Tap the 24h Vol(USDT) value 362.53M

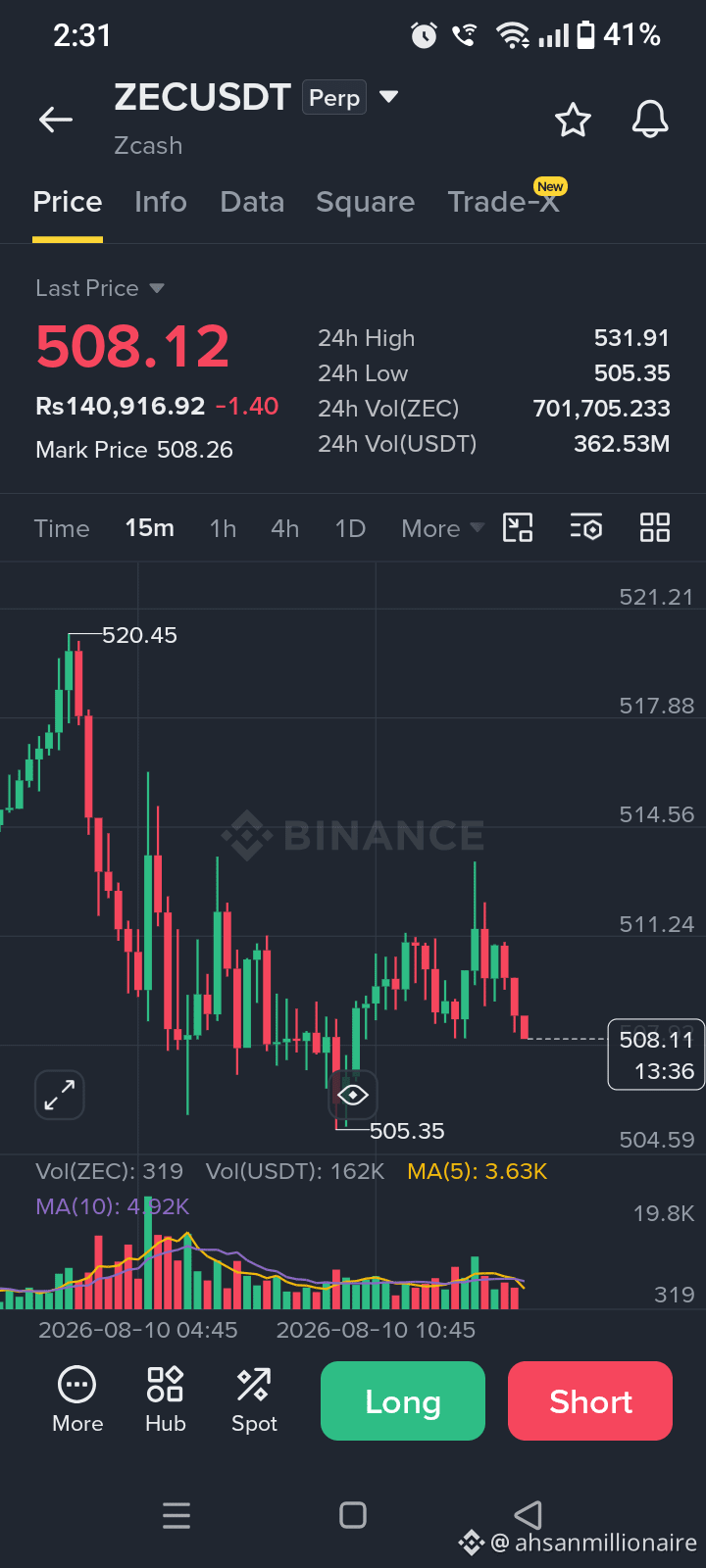click(622, 444)
